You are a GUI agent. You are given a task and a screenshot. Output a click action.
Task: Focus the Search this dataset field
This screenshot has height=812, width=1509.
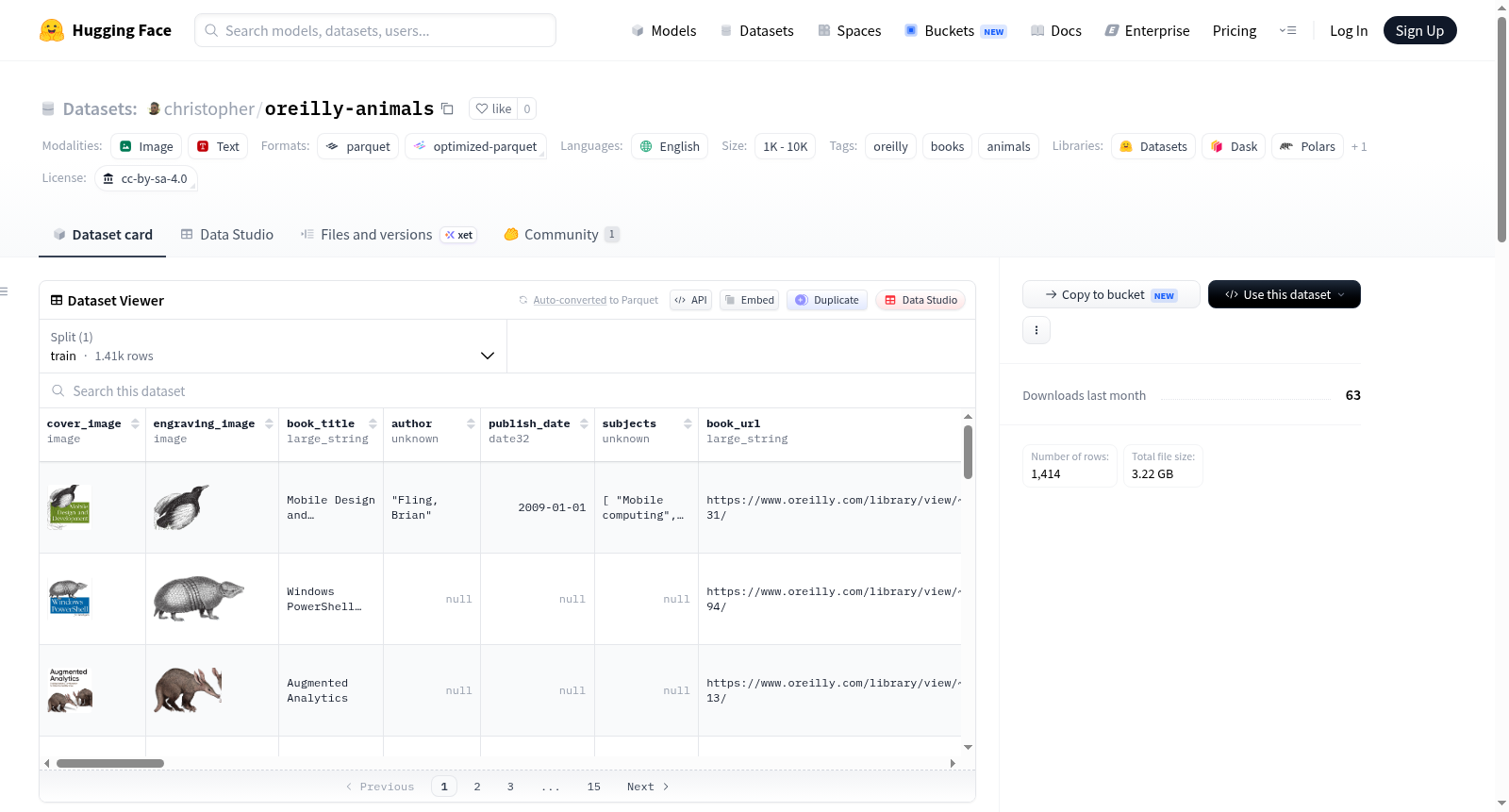[507, 390]
